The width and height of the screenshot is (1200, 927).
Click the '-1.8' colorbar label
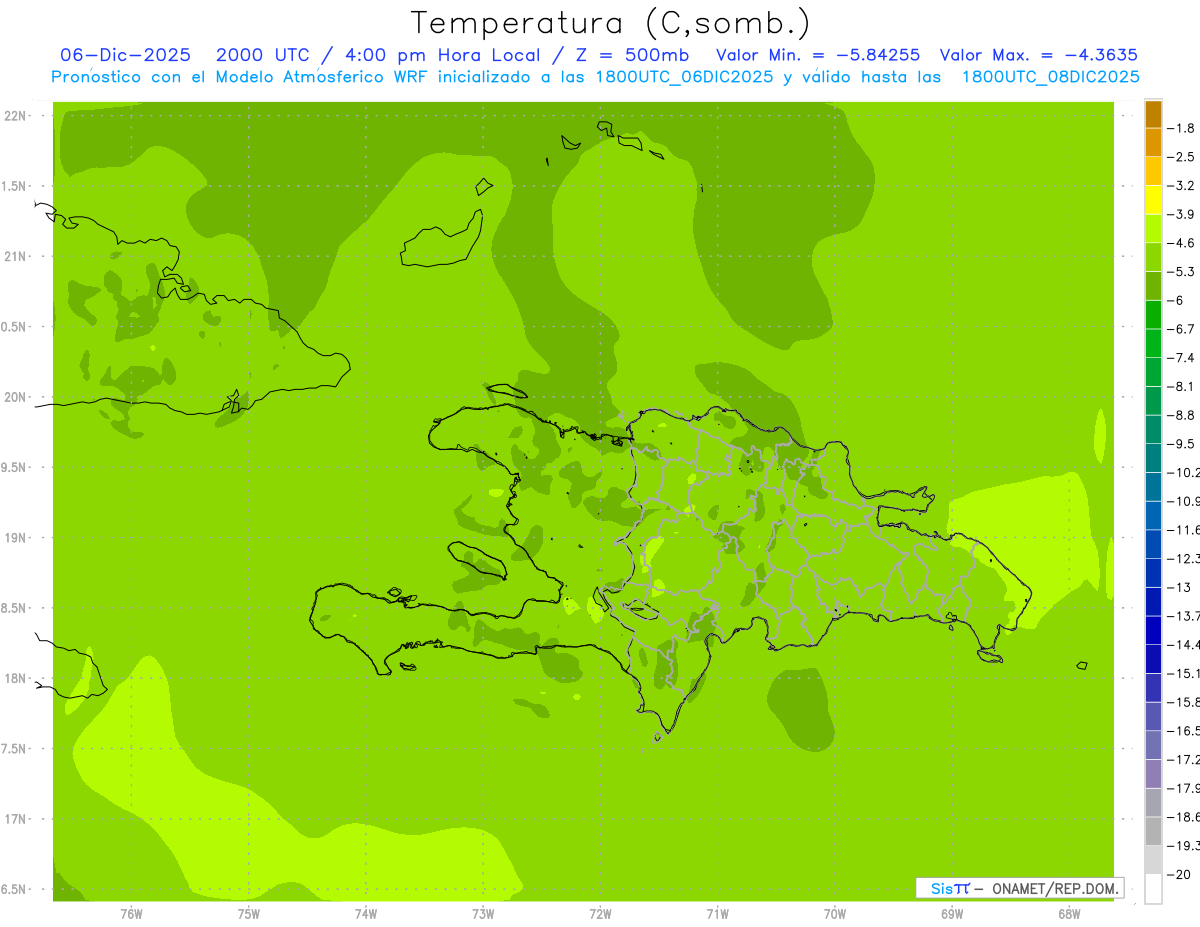point(1181,128)
